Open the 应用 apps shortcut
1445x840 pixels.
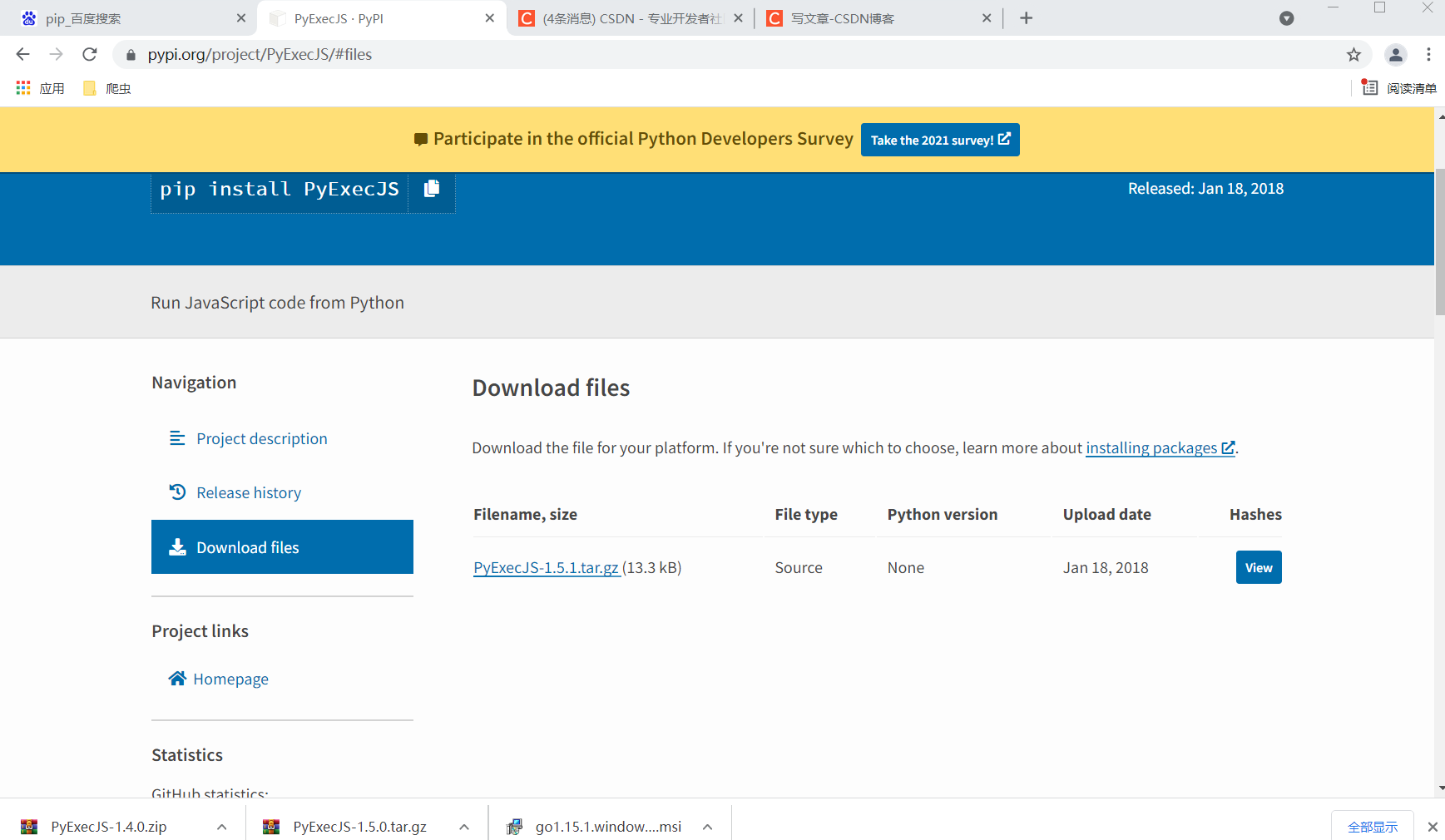pyautogui.click(x=40, y=87)
